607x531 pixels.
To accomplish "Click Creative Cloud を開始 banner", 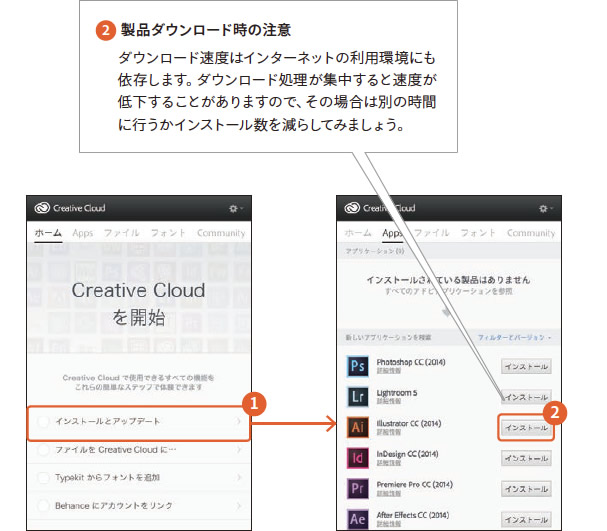I will (139, 298).
